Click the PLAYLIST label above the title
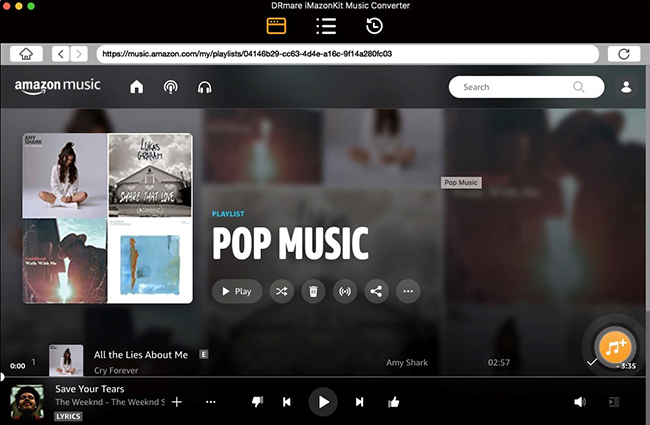Viewport: 650px width, 425px height. pos(228,214)
